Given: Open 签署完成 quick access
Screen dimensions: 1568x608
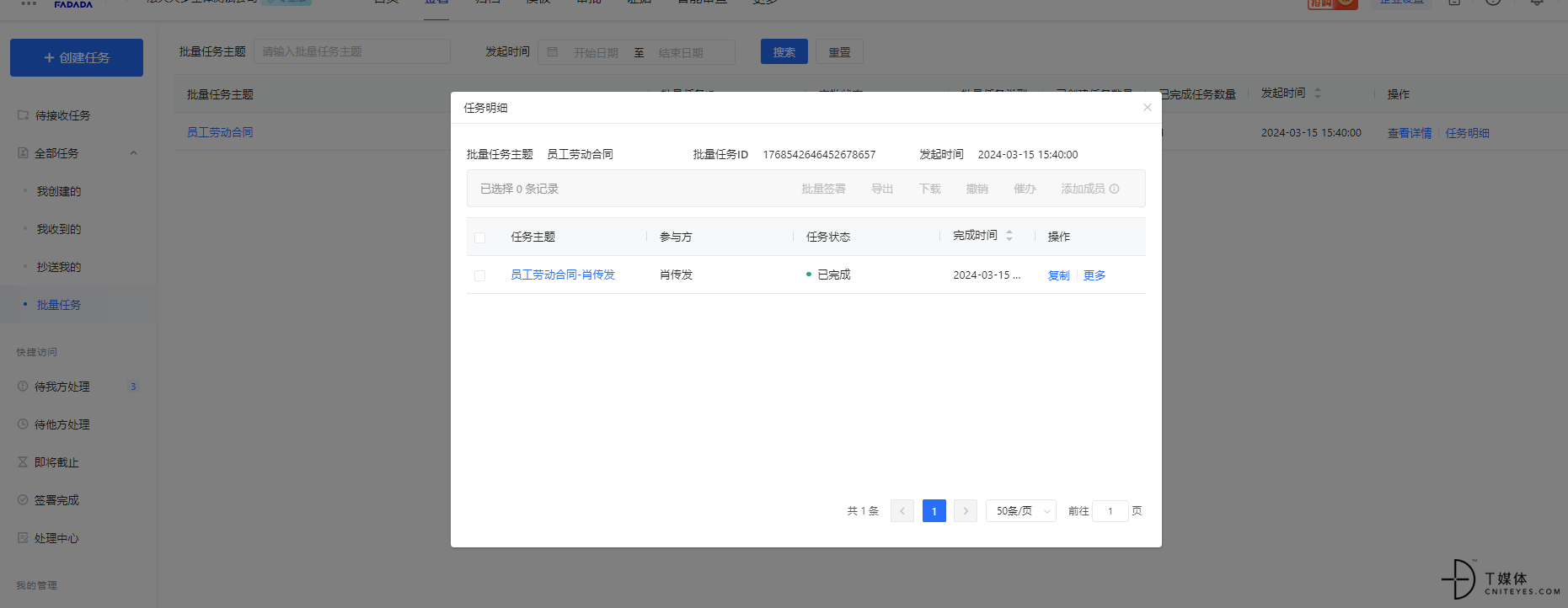Looking at the screenshot, I should [x=56, y=500].
